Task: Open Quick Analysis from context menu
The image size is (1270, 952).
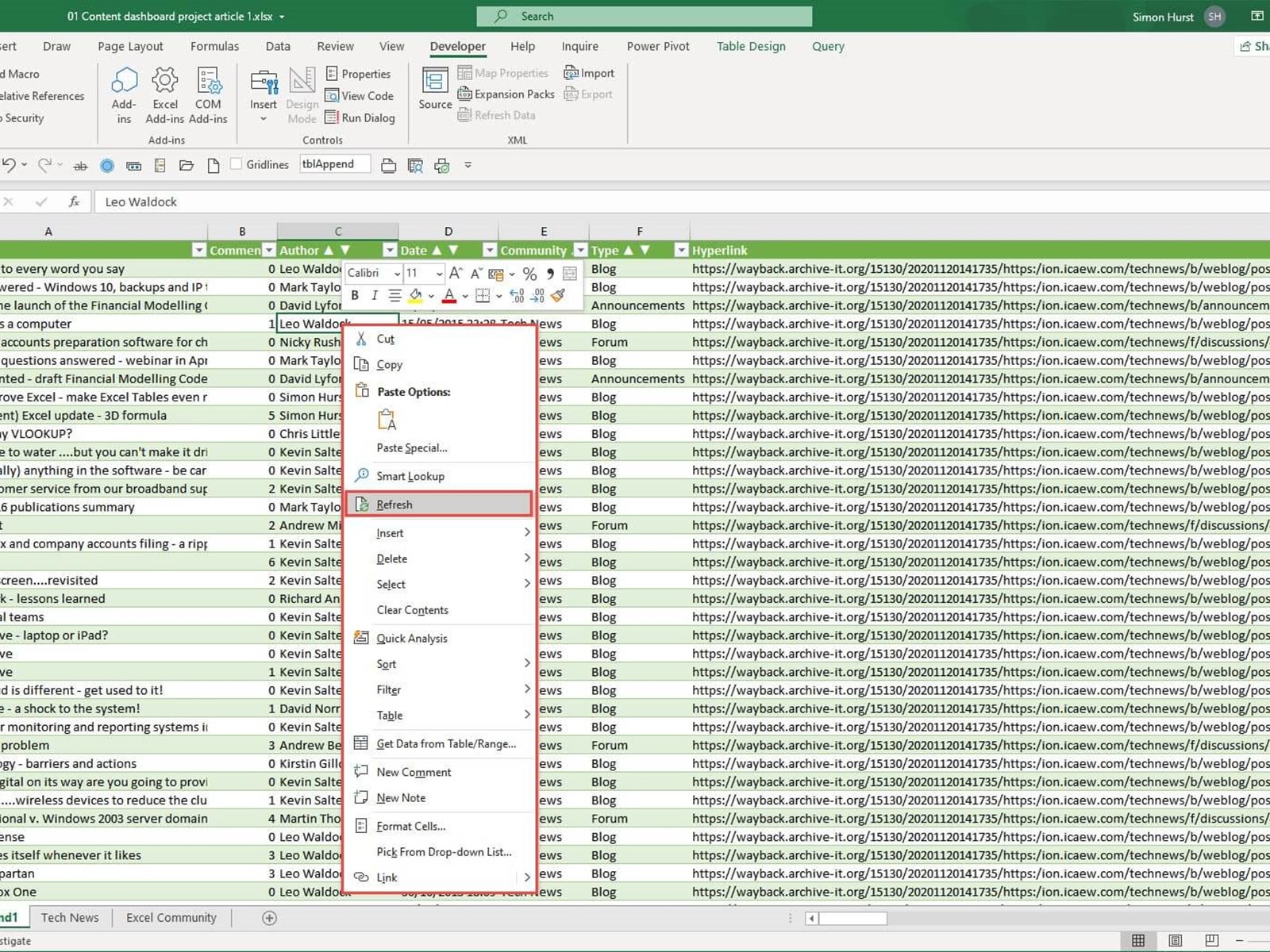Action: coord(411,638)
